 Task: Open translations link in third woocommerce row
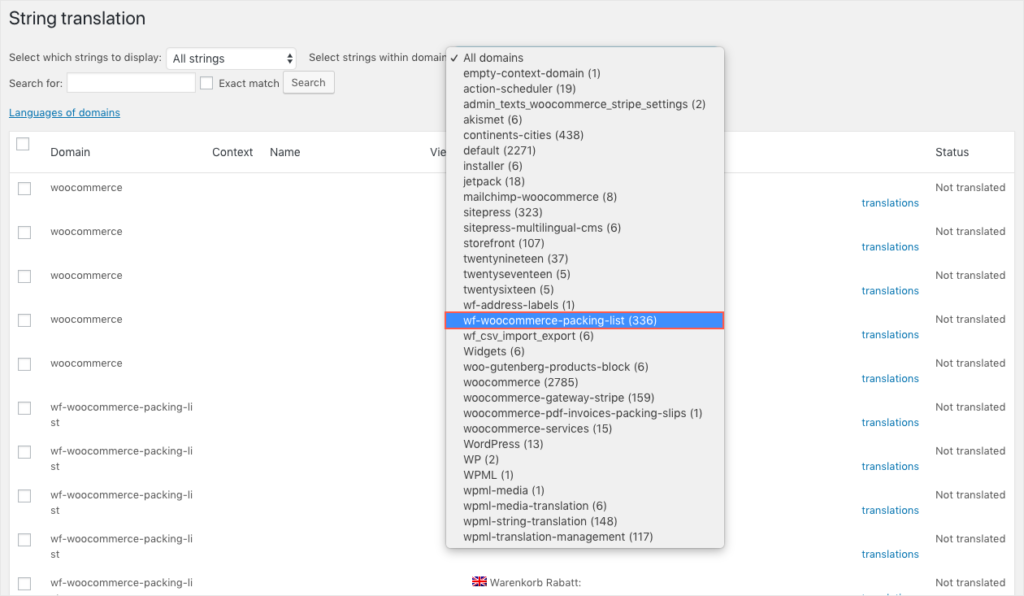coord(889,290)
